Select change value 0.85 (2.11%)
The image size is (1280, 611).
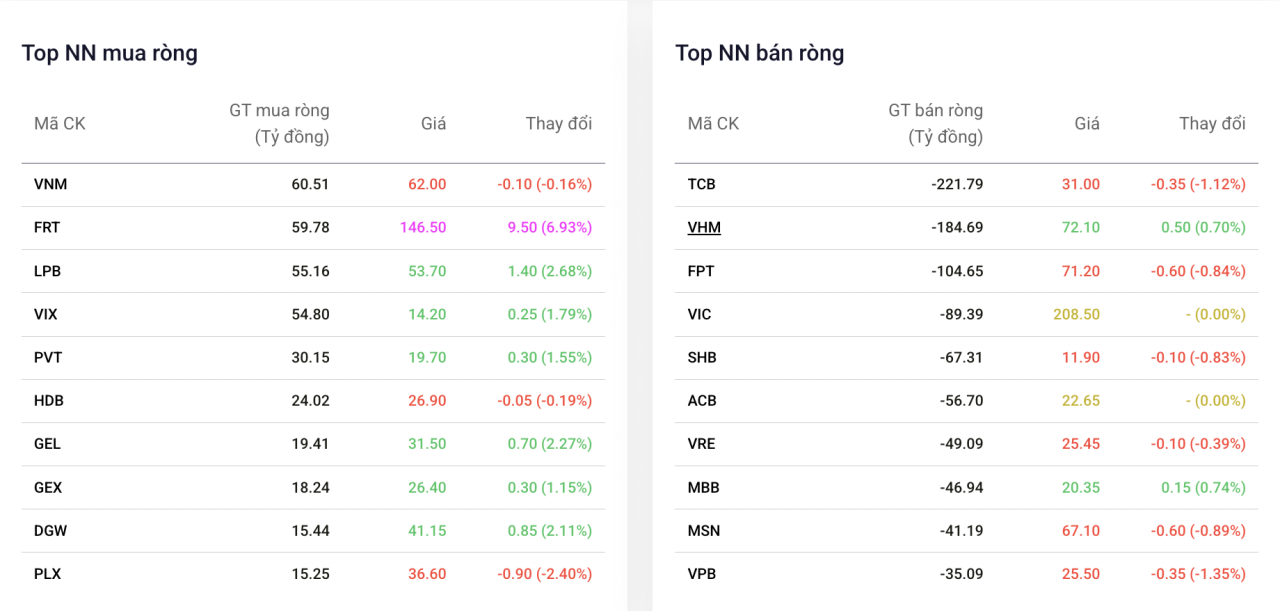(550, 530)
